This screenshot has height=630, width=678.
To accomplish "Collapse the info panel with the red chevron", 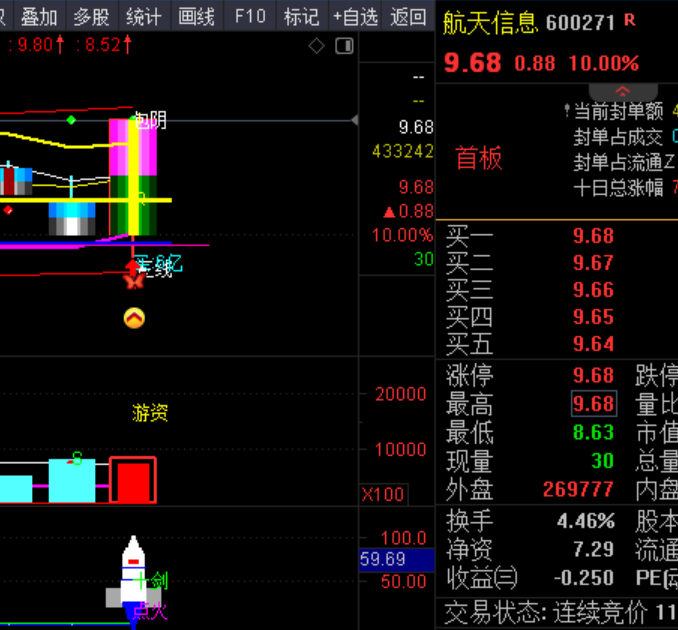I will [x=623, y=92].
